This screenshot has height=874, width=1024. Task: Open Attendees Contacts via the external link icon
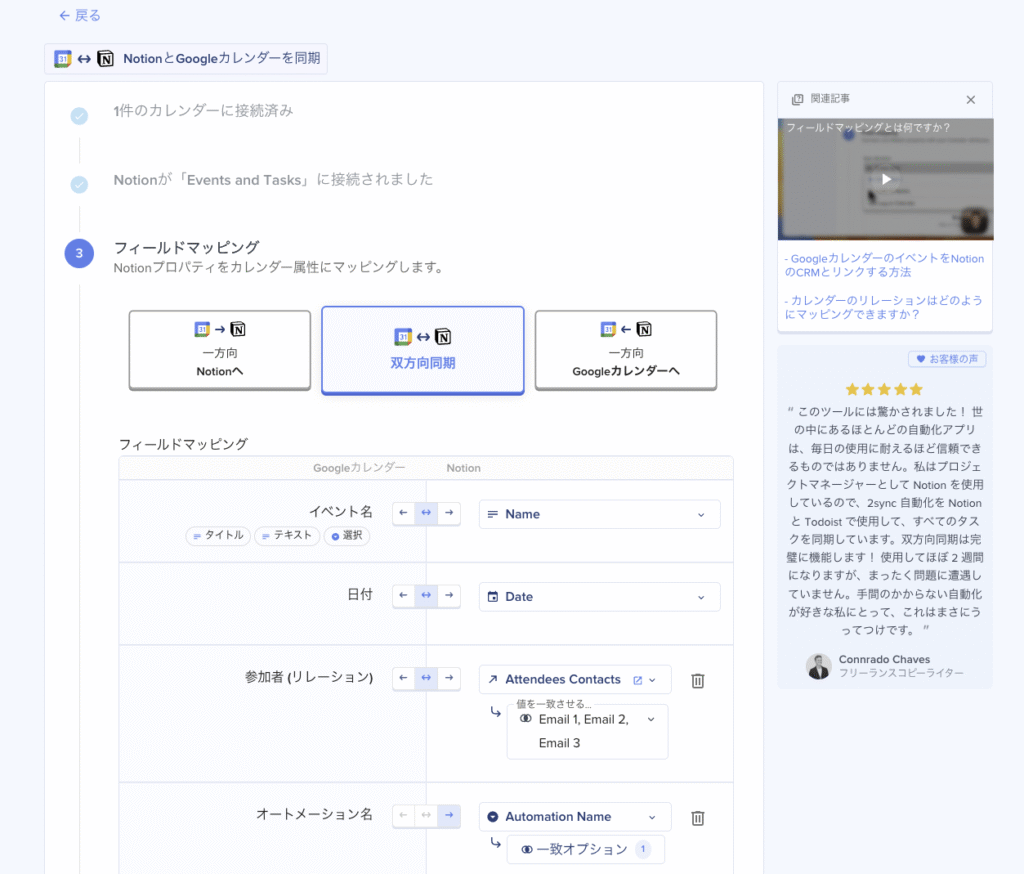click(x=637, y=679)
